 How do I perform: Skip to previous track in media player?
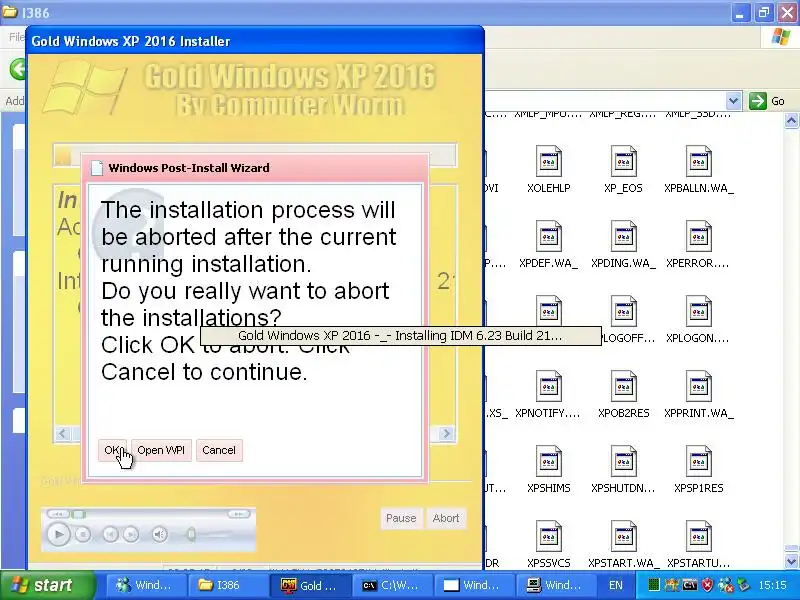pyautogui.click(x=110, y=534)
